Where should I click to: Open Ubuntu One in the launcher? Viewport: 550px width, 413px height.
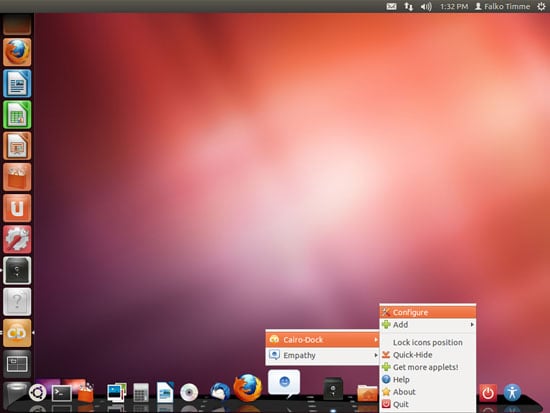coord(17,208)
